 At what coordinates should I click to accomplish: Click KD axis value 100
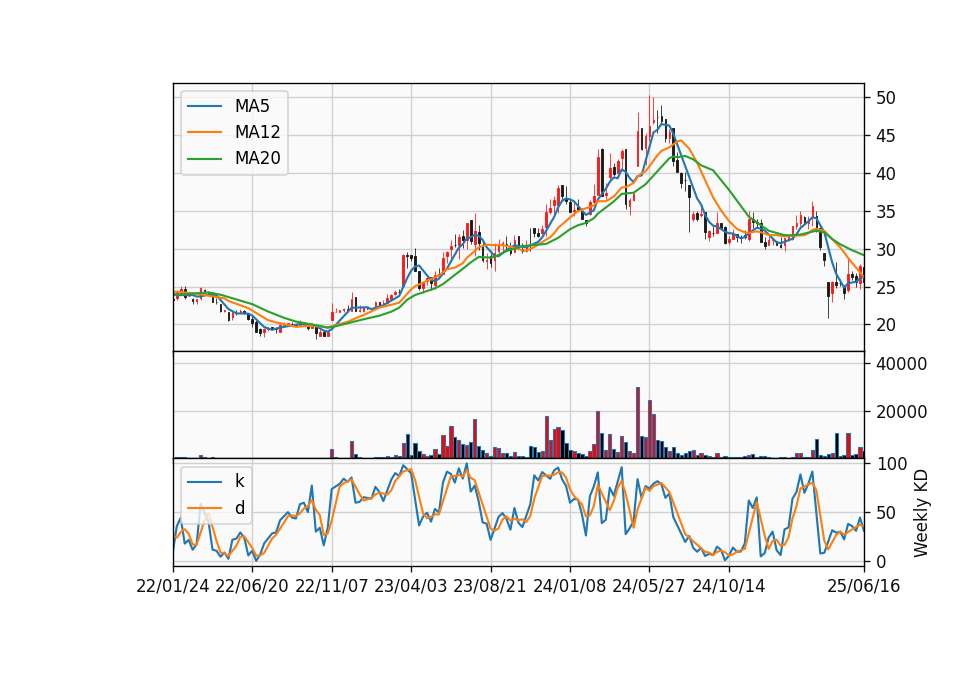pos(891,464)
